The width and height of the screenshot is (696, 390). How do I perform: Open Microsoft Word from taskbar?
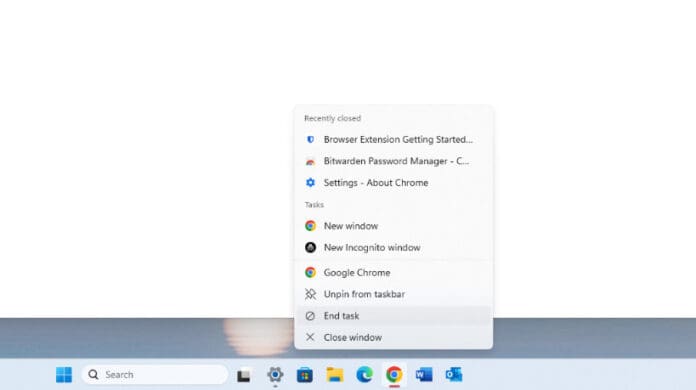pos(424,375)
